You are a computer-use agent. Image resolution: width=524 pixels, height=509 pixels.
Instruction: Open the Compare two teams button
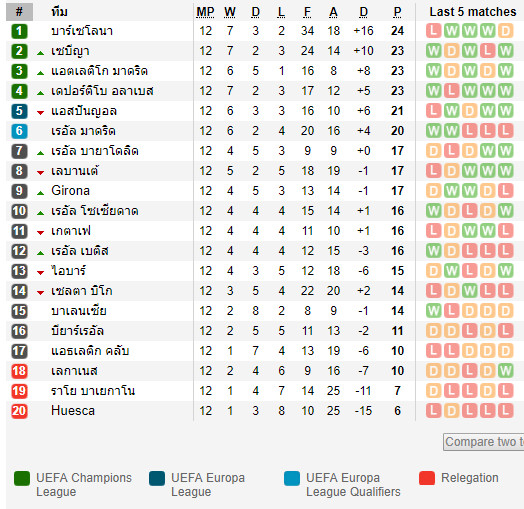484,442
